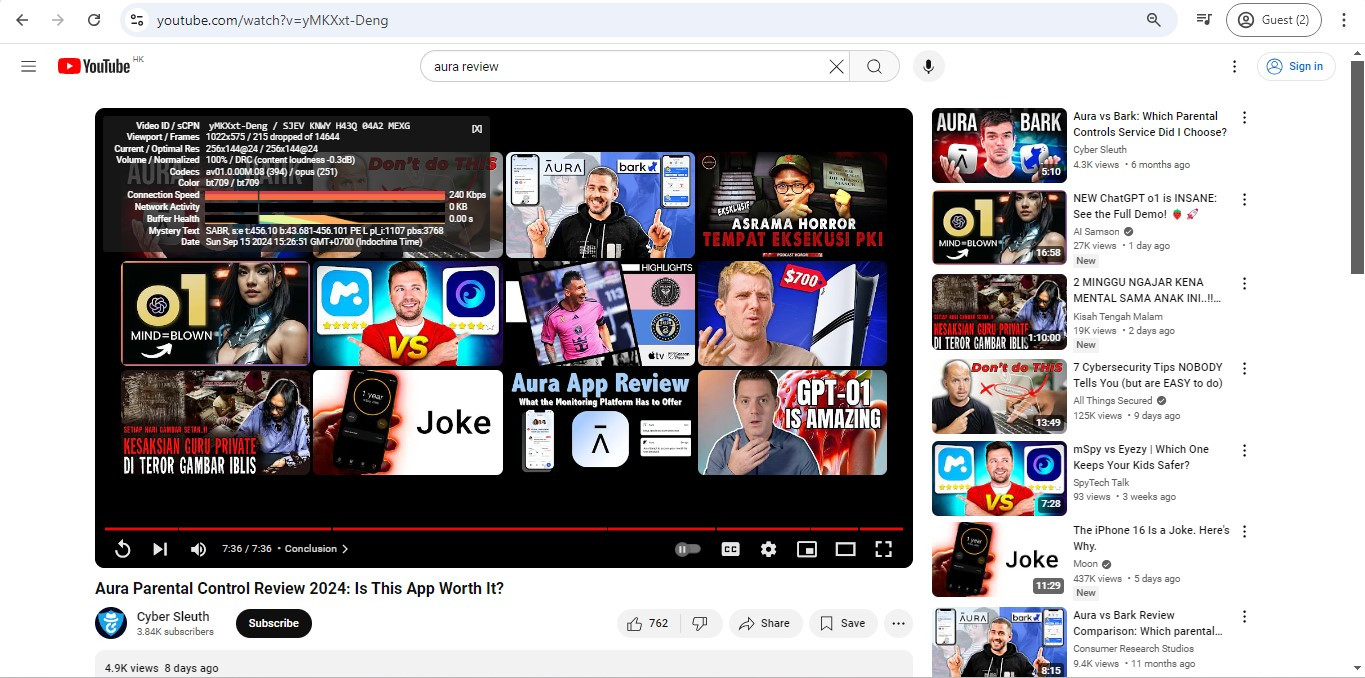Seek on the red video progress bar
The image size is (1365, 678).
coord(504,528)
